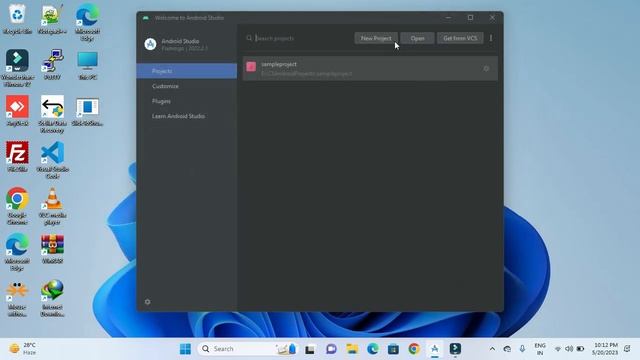Click Get from VCS button

(460, 38)
